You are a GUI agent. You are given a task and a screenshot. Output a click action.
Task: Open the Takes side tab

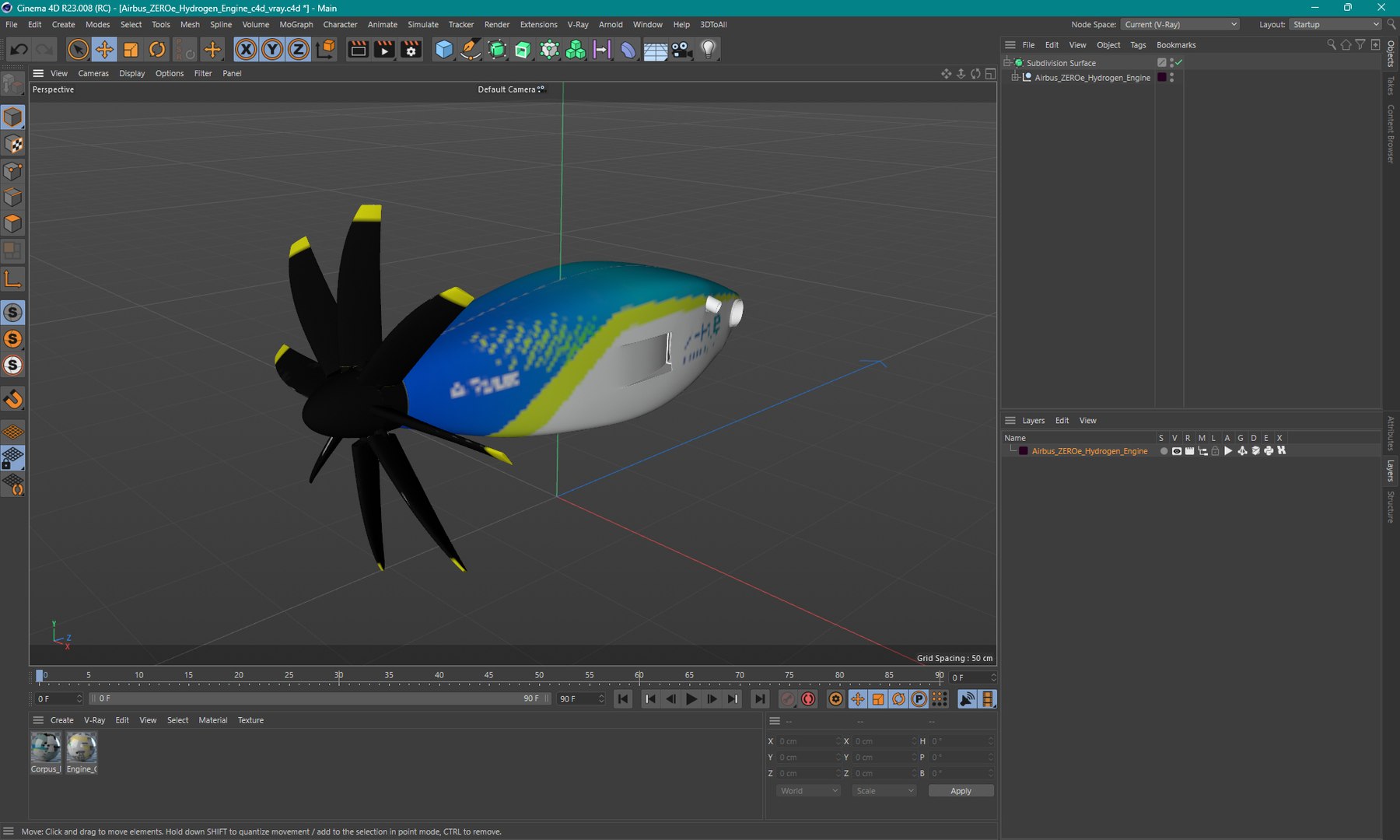pyautogui.click(x=1391, y=86)
